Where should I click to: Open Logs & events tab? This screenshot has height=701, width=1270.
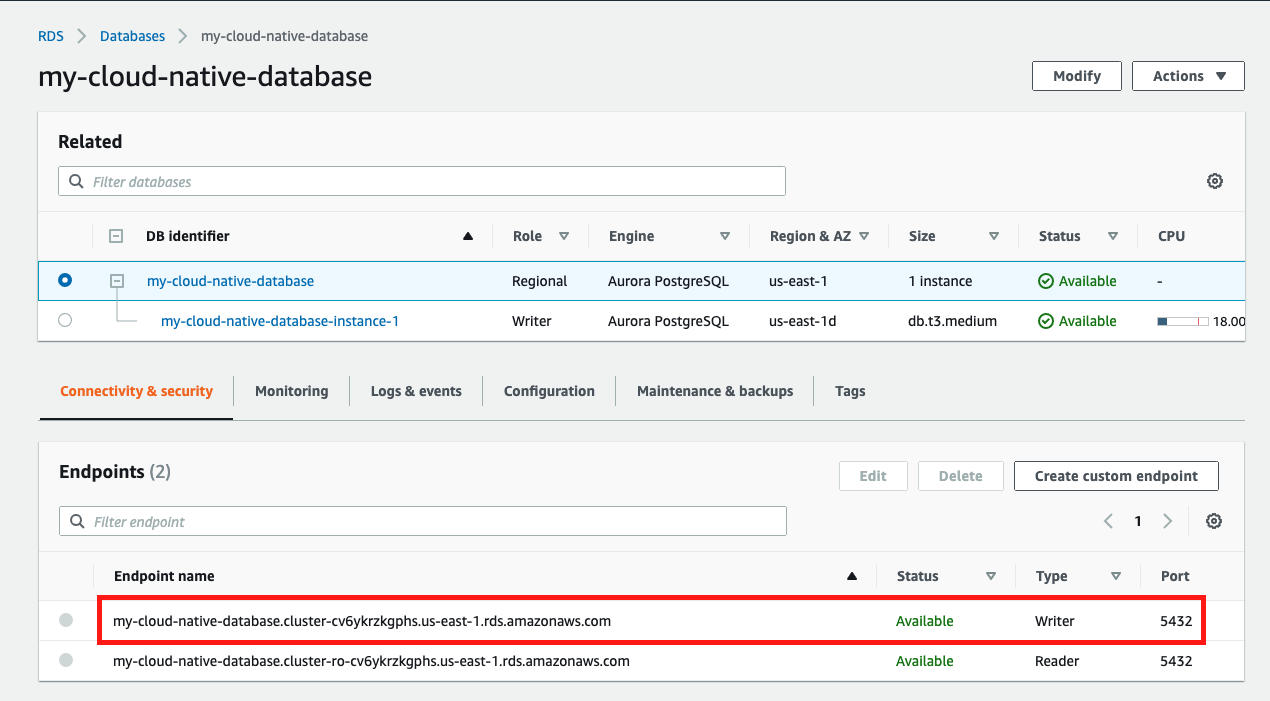[416, 391]
